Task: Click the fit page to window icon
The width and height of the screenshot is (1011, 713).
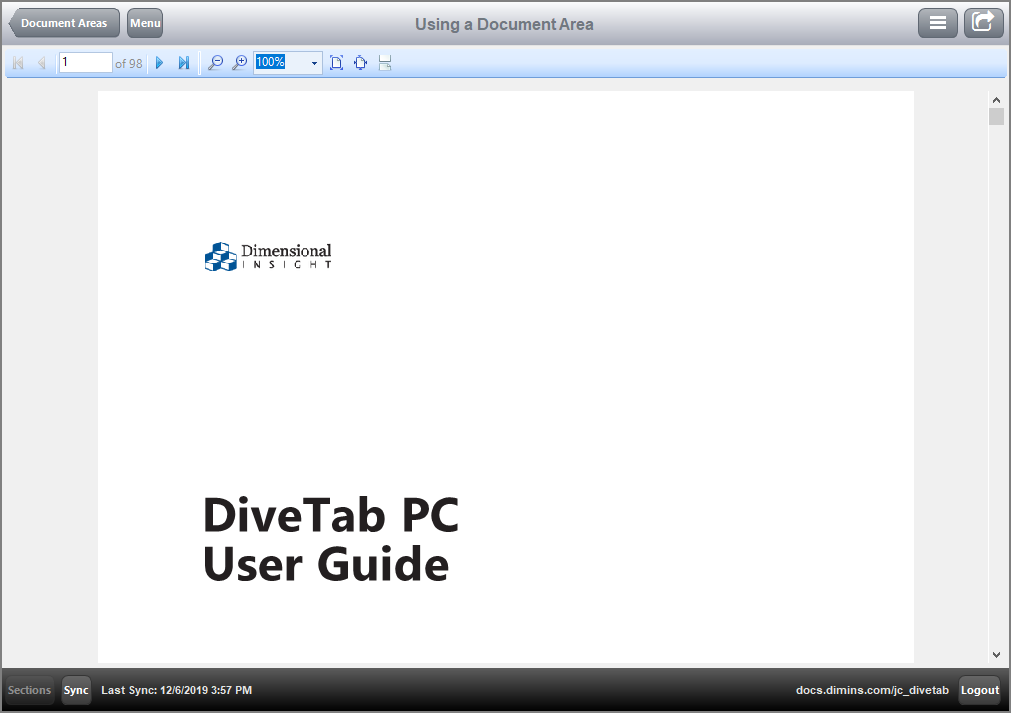Action: (336, 62)
